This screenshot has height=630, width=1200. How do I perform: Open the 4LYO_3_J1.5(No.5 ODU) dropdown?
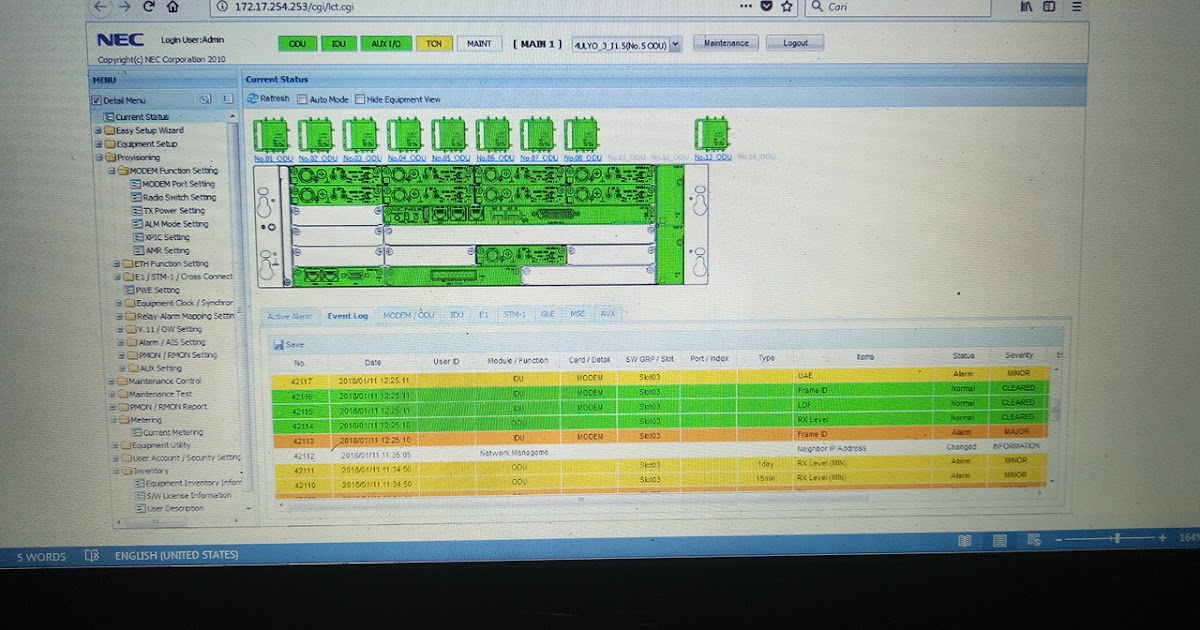tap(674, 45)
